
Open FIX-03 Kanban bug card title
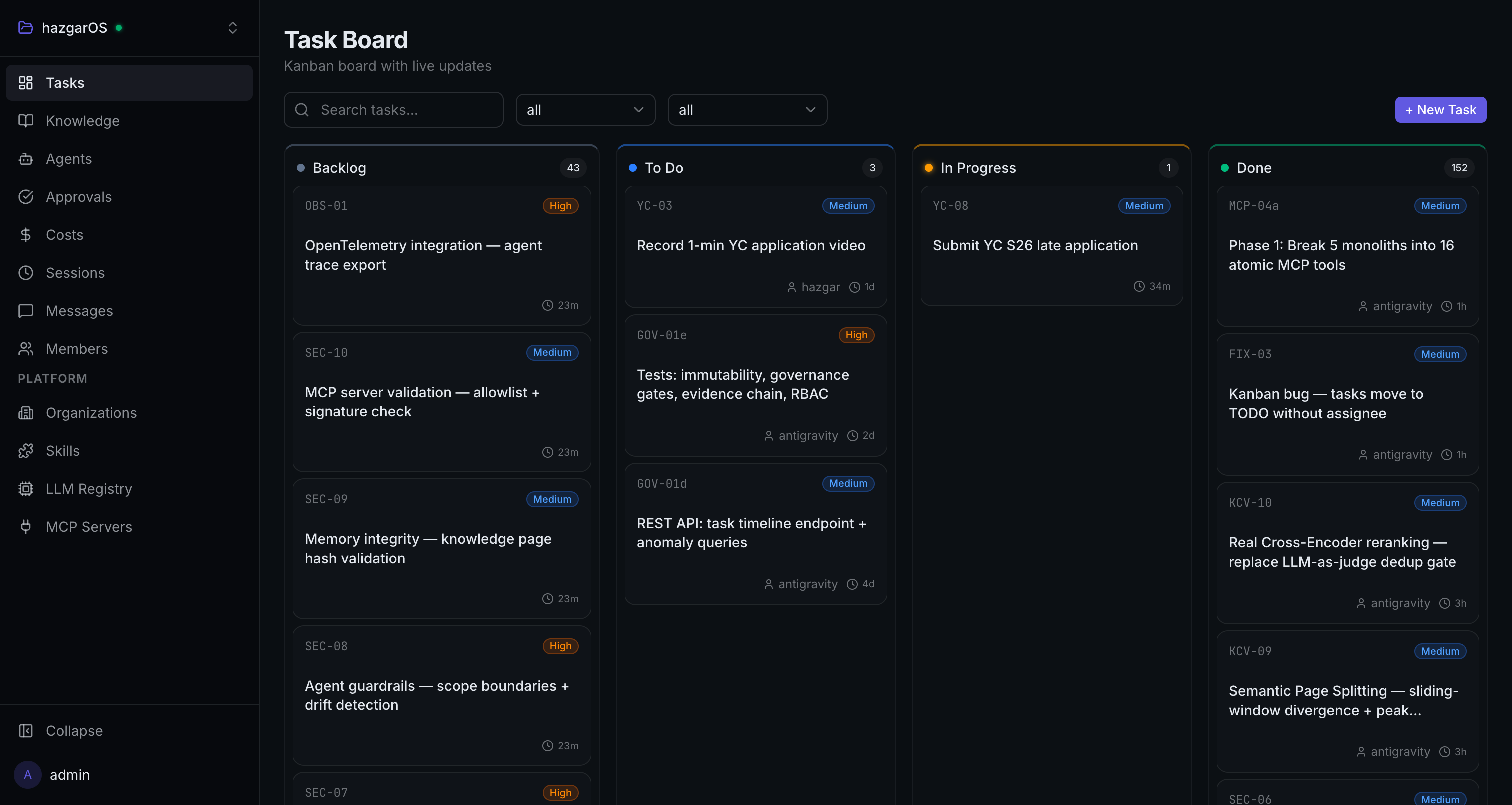pyautogui.click(x=1326, y=404)
